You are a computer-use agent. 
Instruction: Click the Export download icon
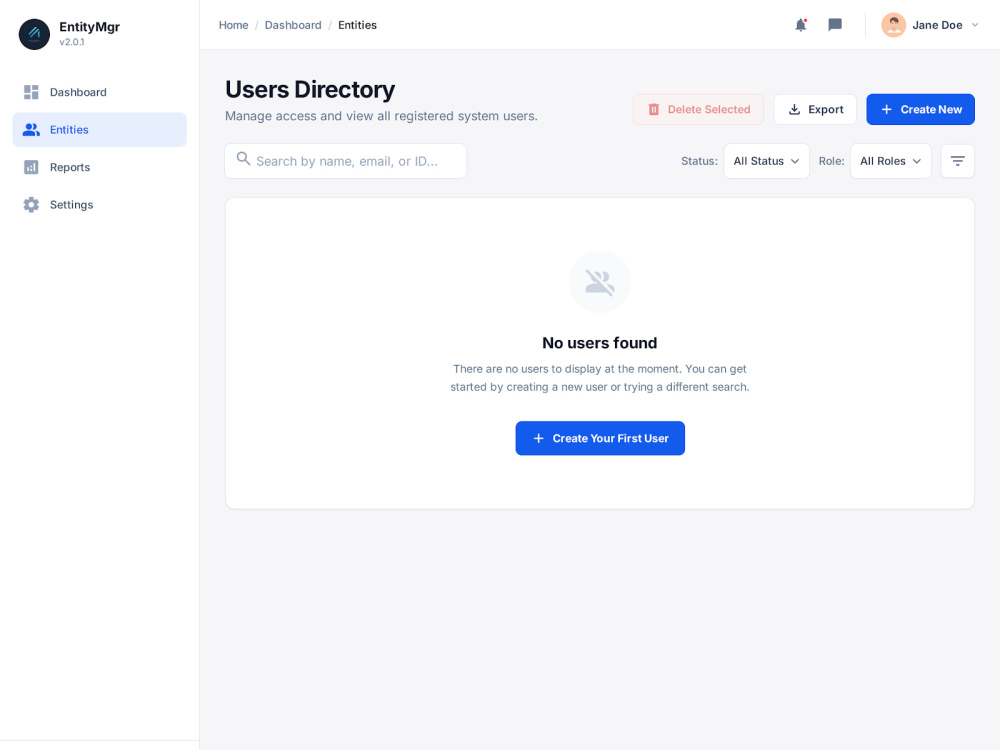[794, 109]
